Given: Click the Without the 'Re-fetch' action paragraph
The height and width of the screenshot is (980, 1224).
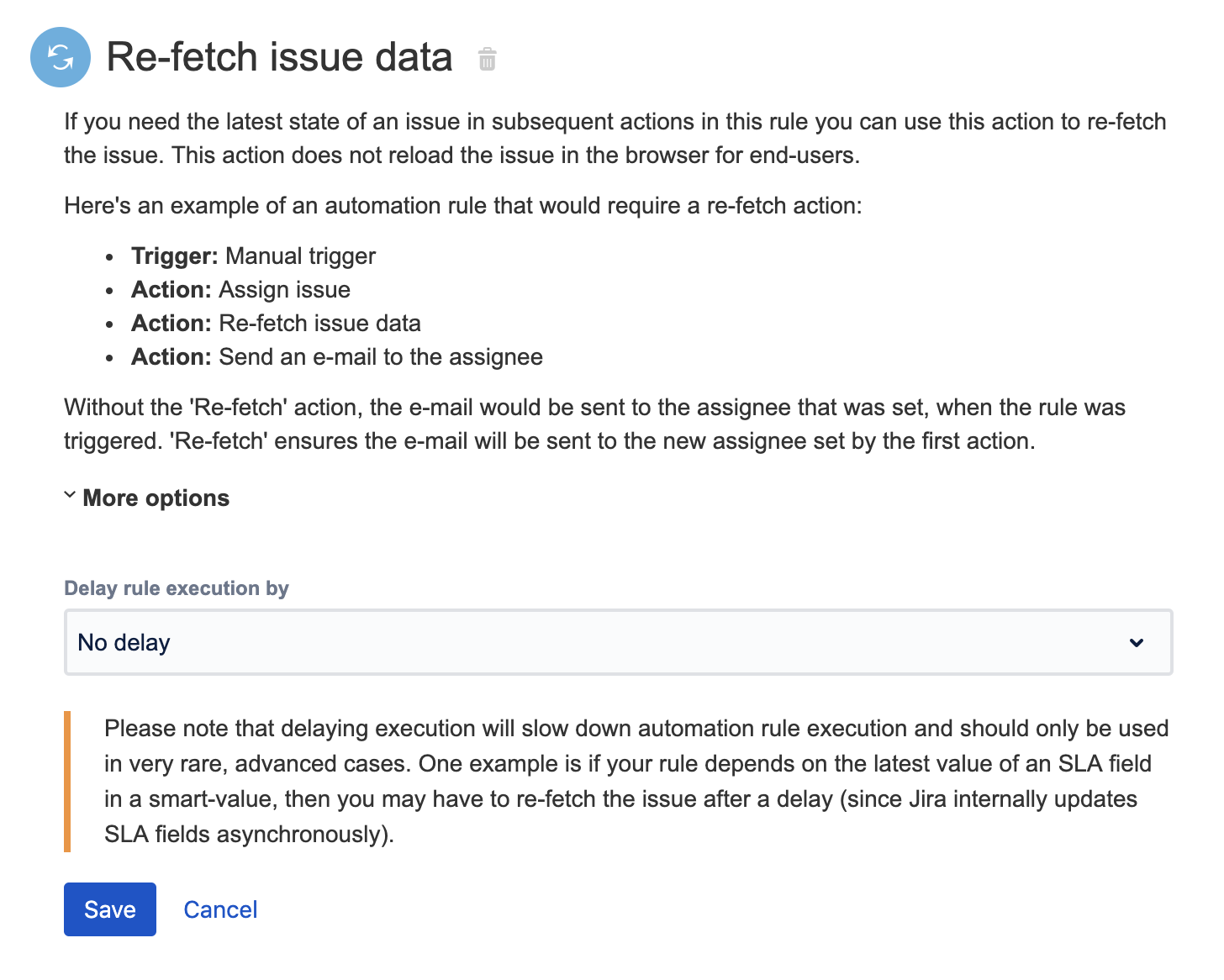Looking at the screenshot, I should click(x=594, y=424).
